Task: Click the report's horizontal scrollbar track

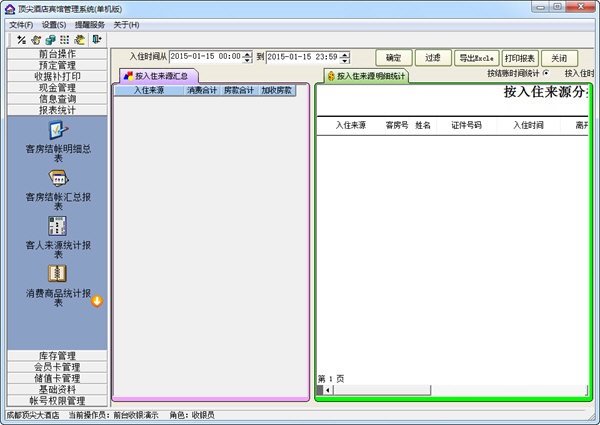Action: click(x=508, y=390)
